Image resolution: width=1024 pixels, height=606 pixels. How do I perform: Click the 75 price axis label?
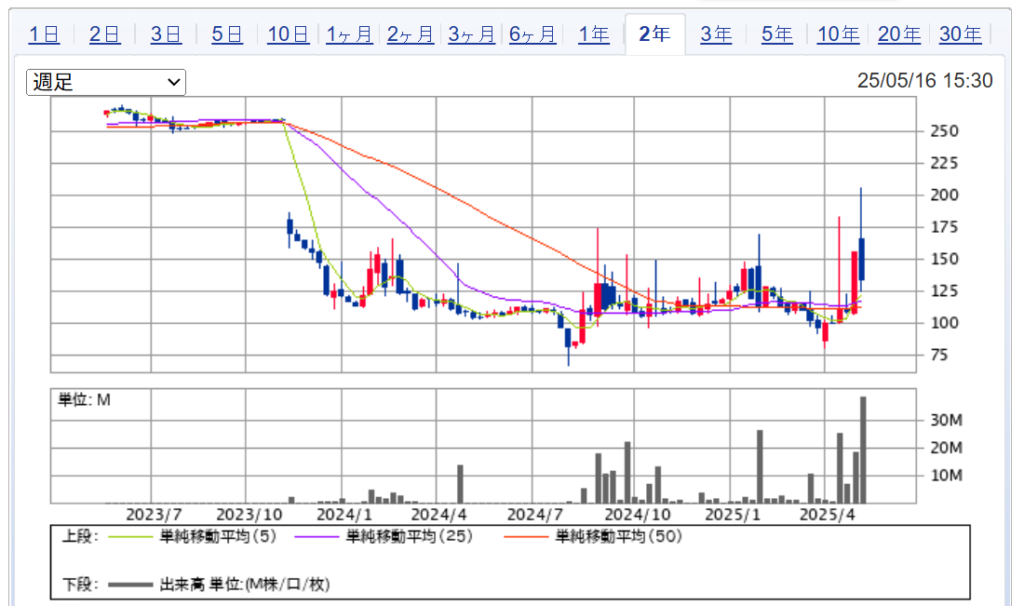[939, 355]
